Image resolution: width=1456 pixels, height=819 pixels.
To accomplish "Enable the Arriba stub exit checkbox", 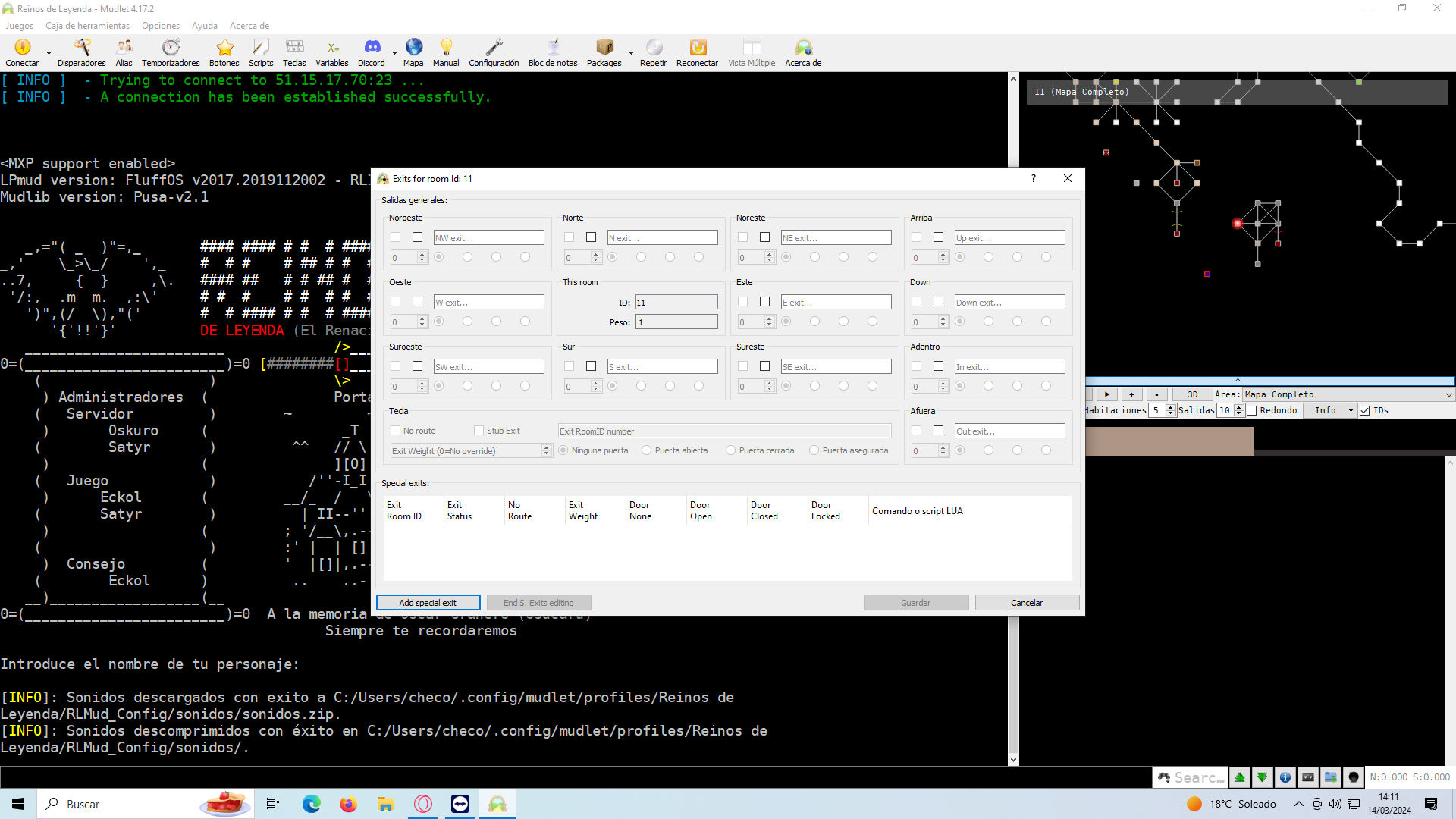I will click(938, 237).
